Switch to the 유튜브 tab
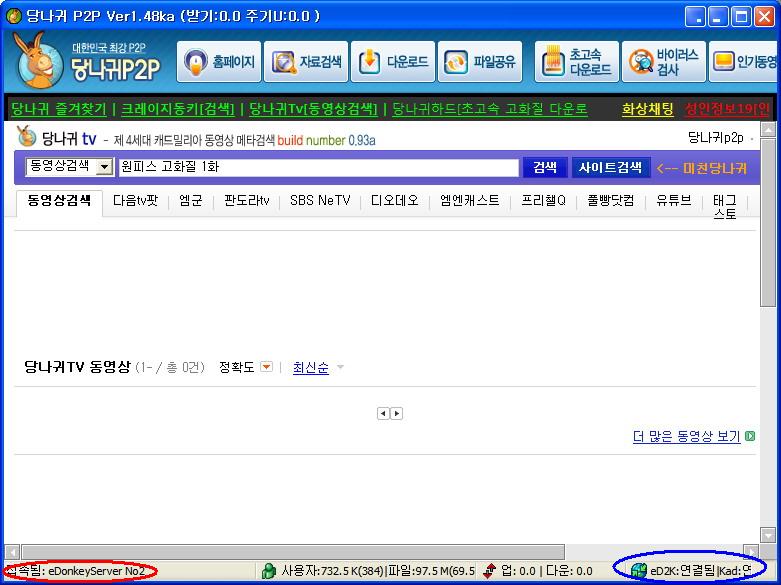Screen dimensions: 781x585 coord(673,200)
